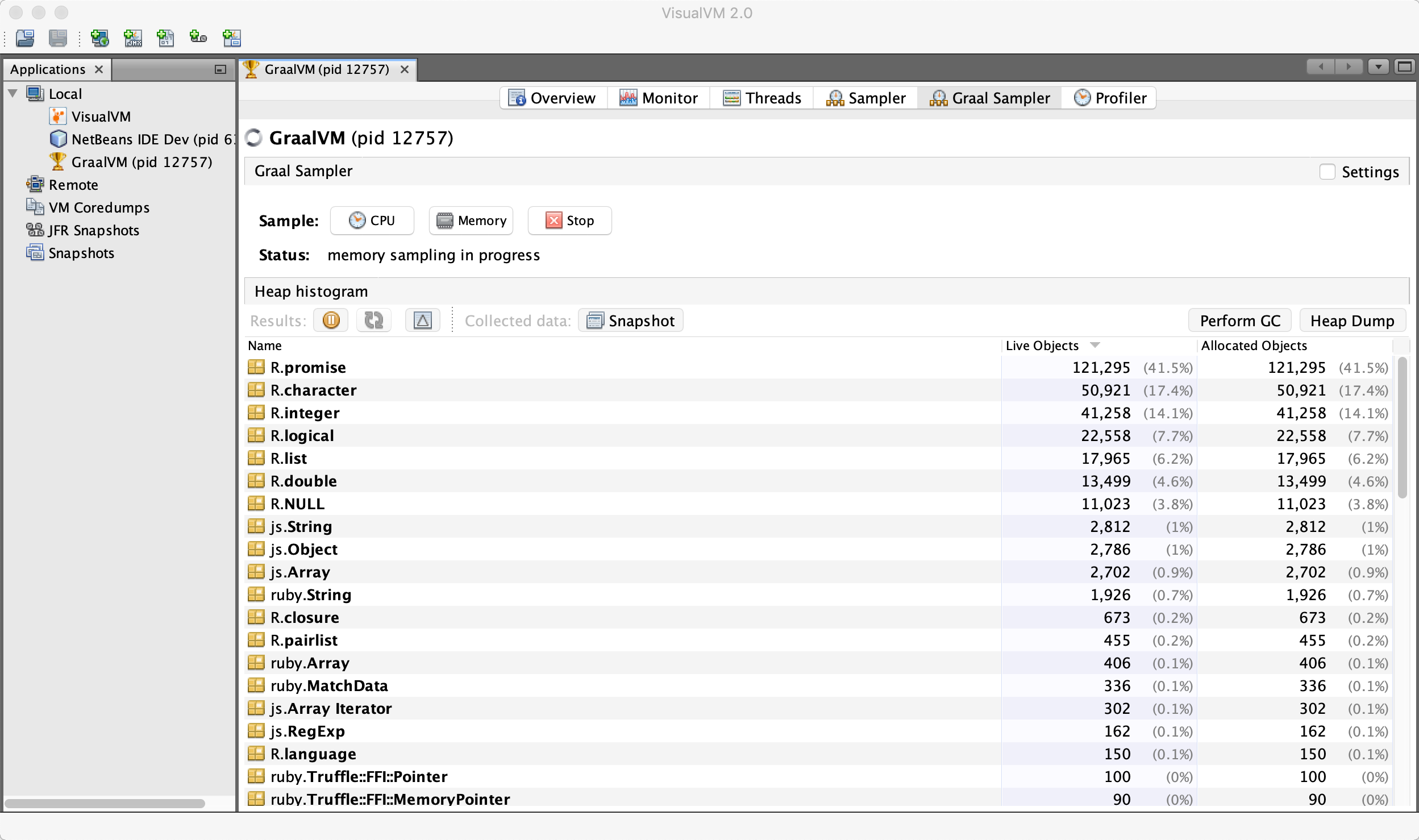Open the document list dropdown arrow
This screenshot has width=1419, height=840.
[1378, 67]
